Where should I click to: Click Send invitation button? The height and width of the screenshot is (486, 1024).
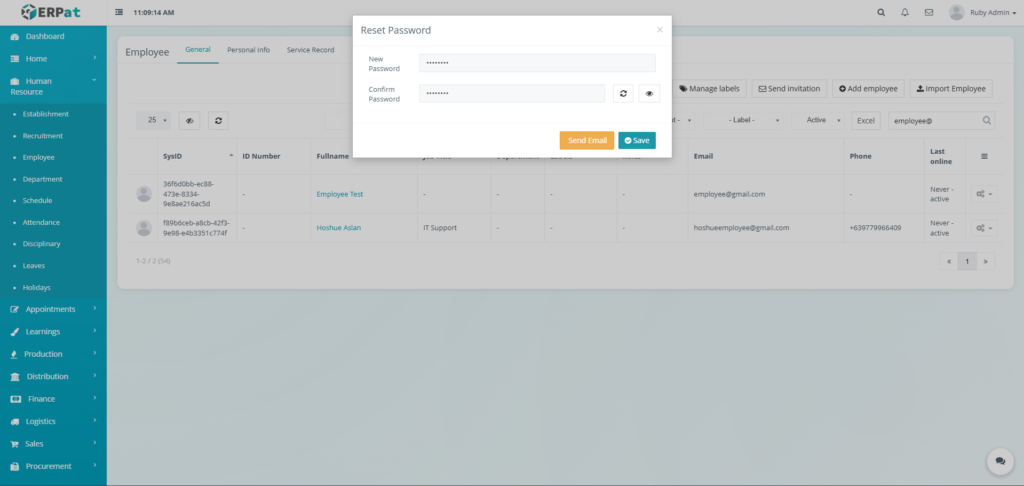790,89
